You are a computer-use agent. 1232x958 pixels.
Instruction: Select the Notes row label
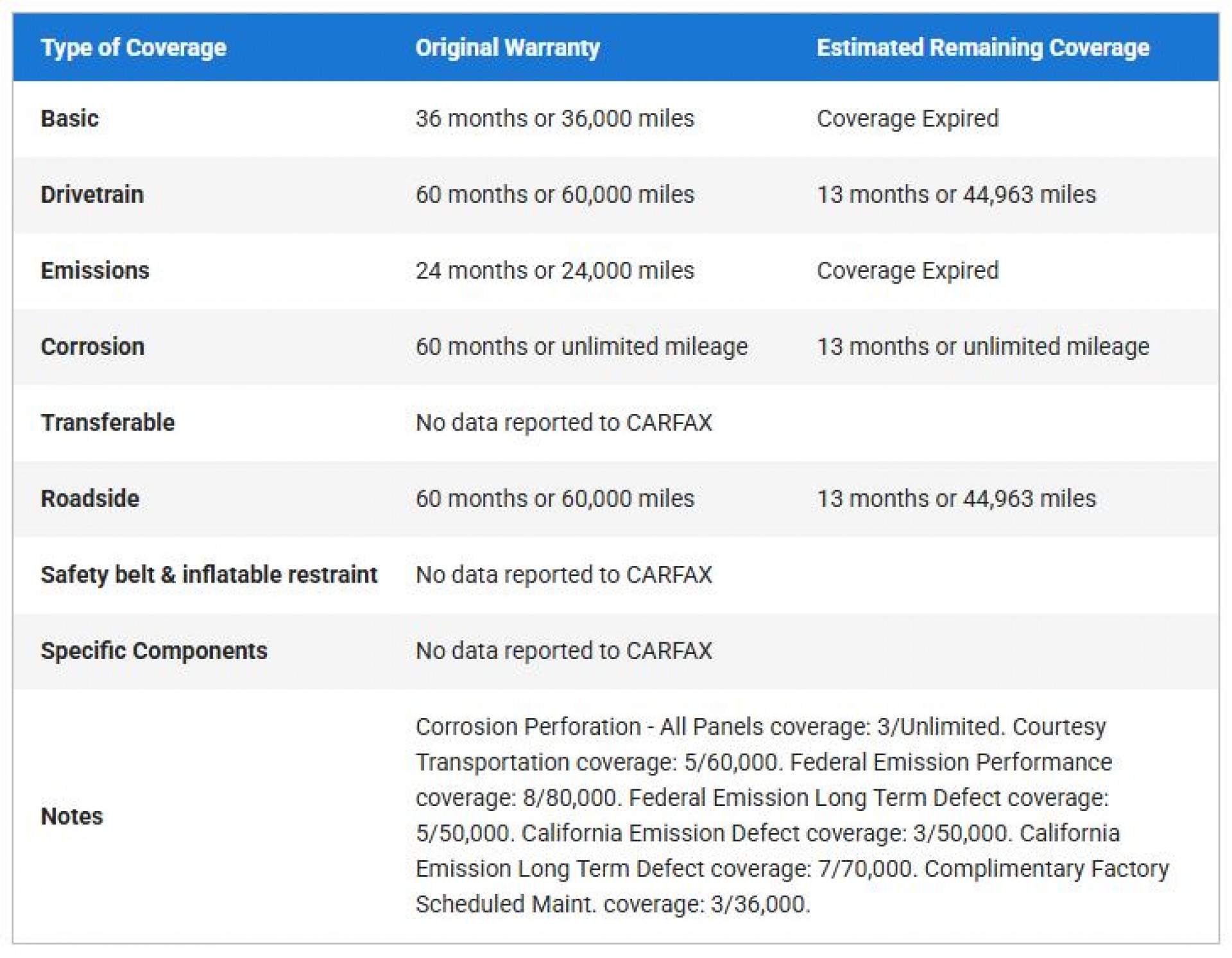pos(72,816)
